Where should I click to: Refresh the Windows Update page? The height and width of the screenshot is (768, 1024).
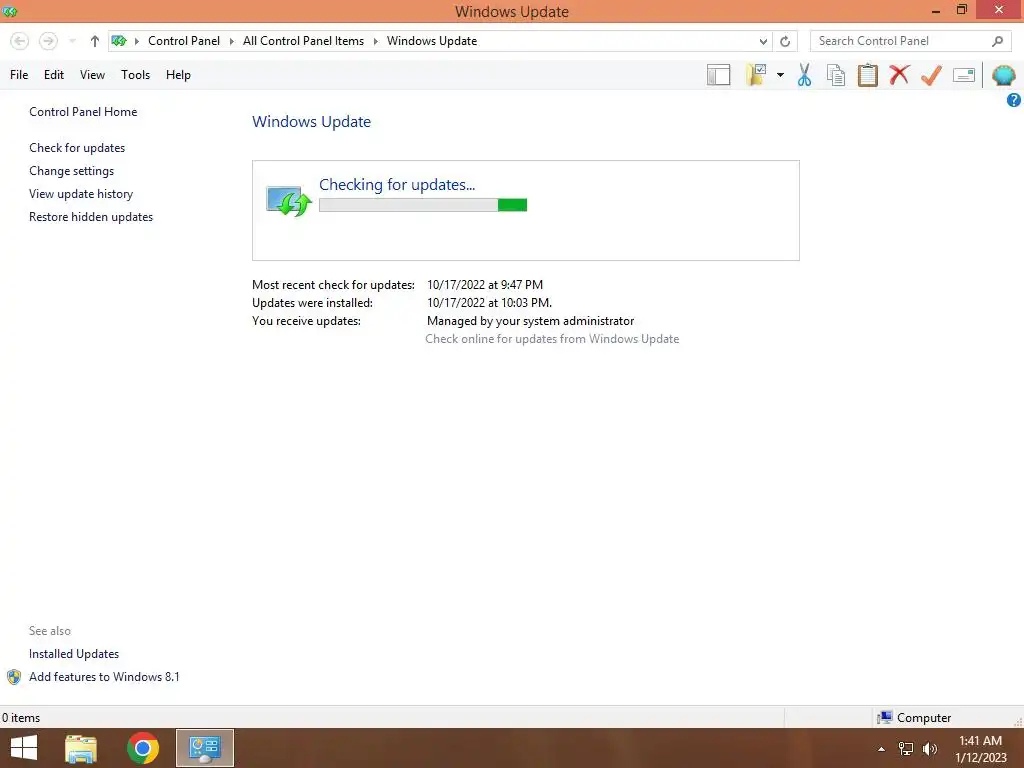coord(785,41)
